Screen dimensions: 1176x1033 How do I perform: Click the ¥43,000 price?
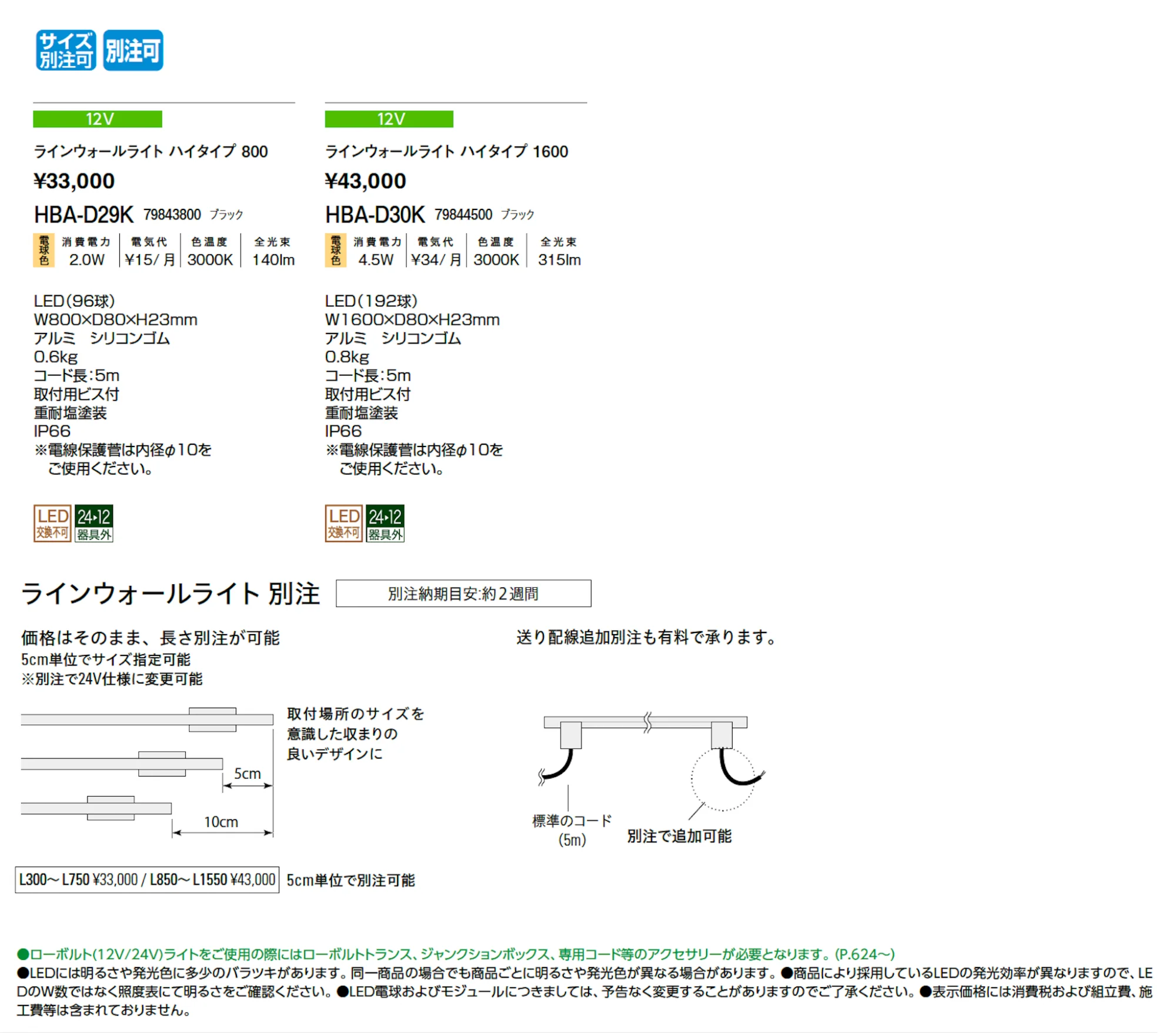coord(365,181)
